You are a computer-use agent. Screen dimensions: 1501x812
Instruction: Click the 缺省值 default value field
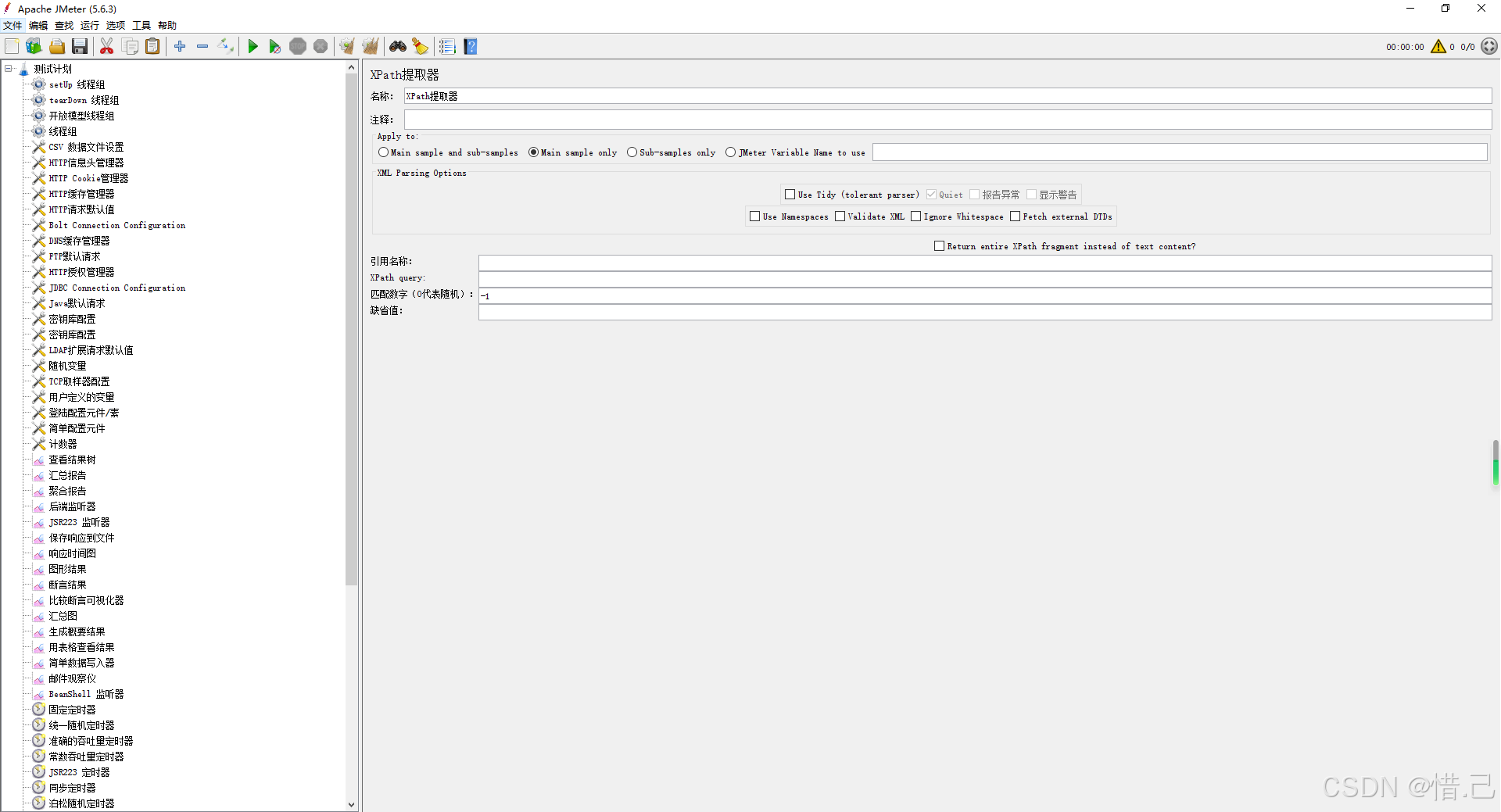click(x=985, y=311)
